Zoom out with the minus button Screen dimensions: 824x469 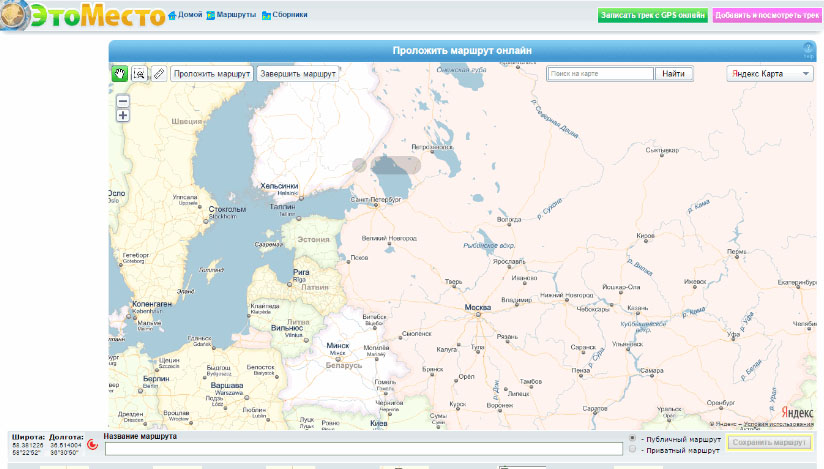pyautogui.click(x=123, y=101)
